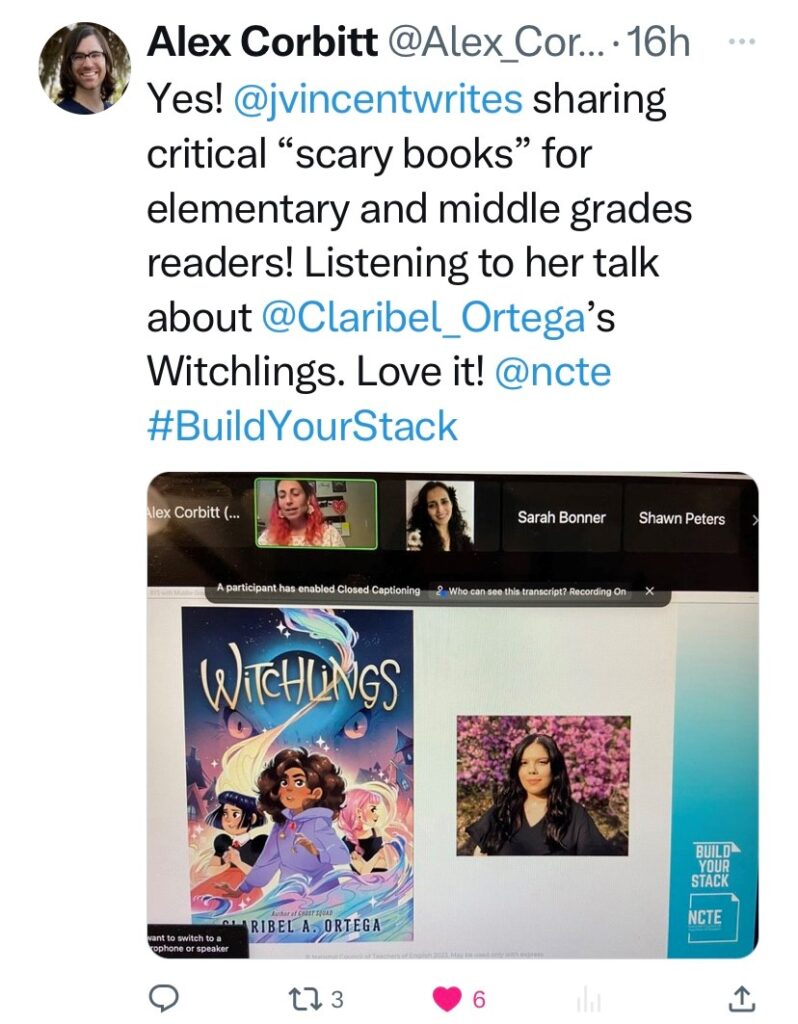Click the author photo with pink flowers

click(x=543, y=785)
